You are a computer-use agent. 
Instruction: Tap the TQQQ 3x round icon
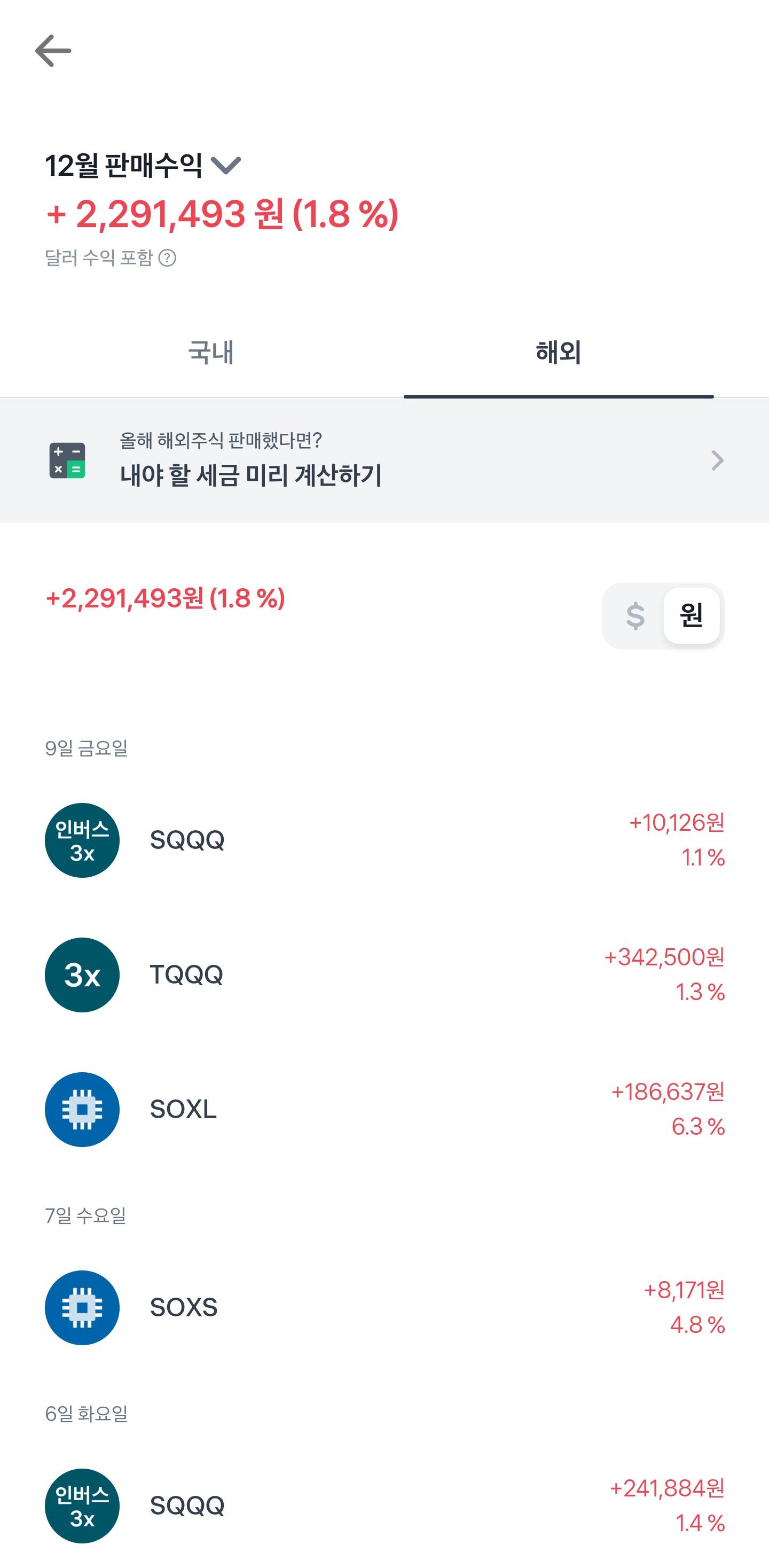(x=82, y=974)
